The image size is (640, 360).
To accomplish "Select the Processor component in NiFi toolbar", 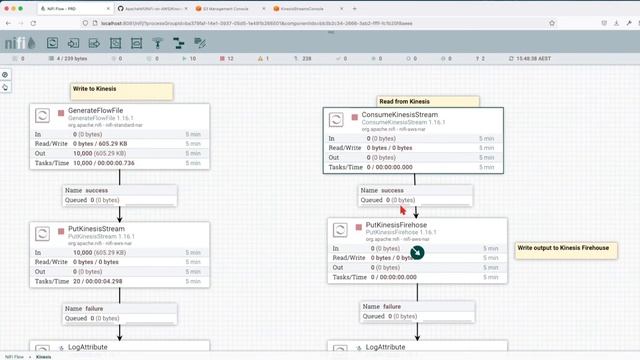I will click(x=52, y=43).
